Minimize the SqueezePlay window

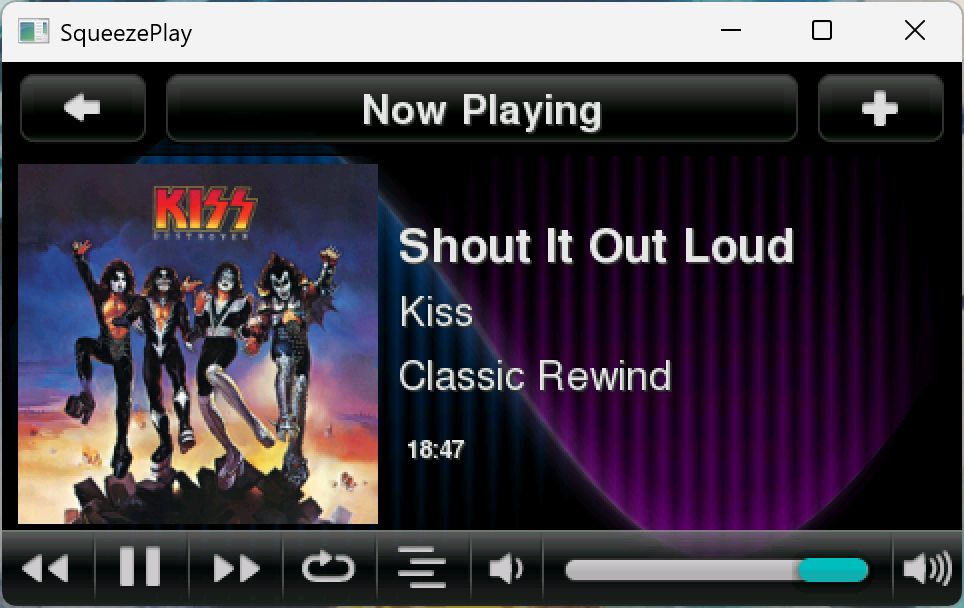click(731, 30)
